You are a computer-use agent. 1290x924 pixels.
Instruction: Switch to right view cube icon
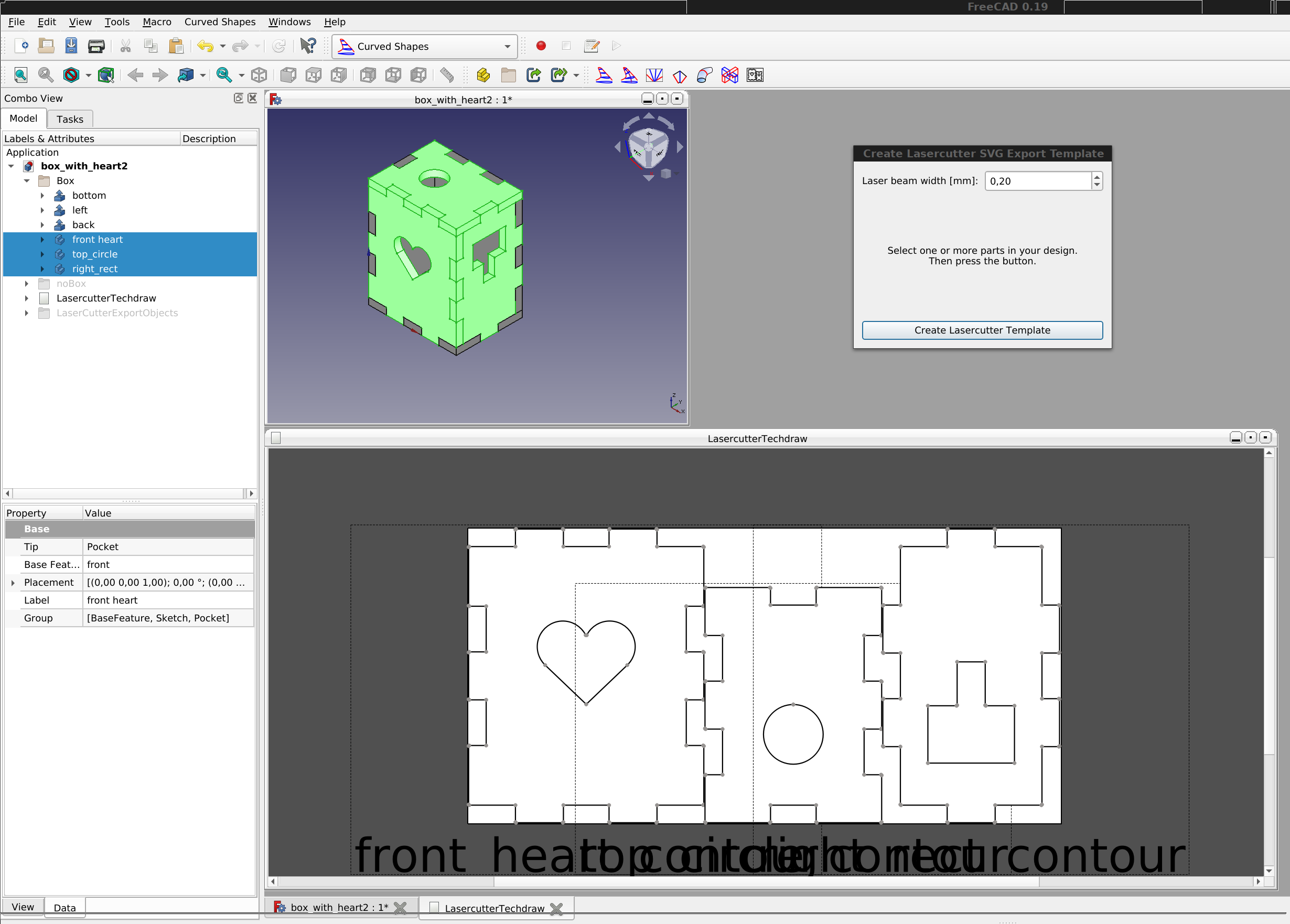click(x=338, y=75)
